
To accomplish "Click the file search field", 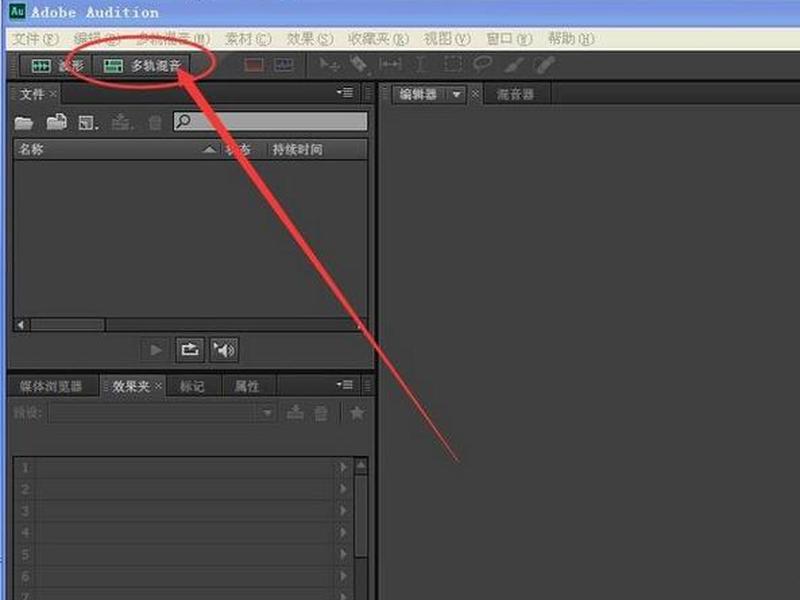I will click(270, 121).
